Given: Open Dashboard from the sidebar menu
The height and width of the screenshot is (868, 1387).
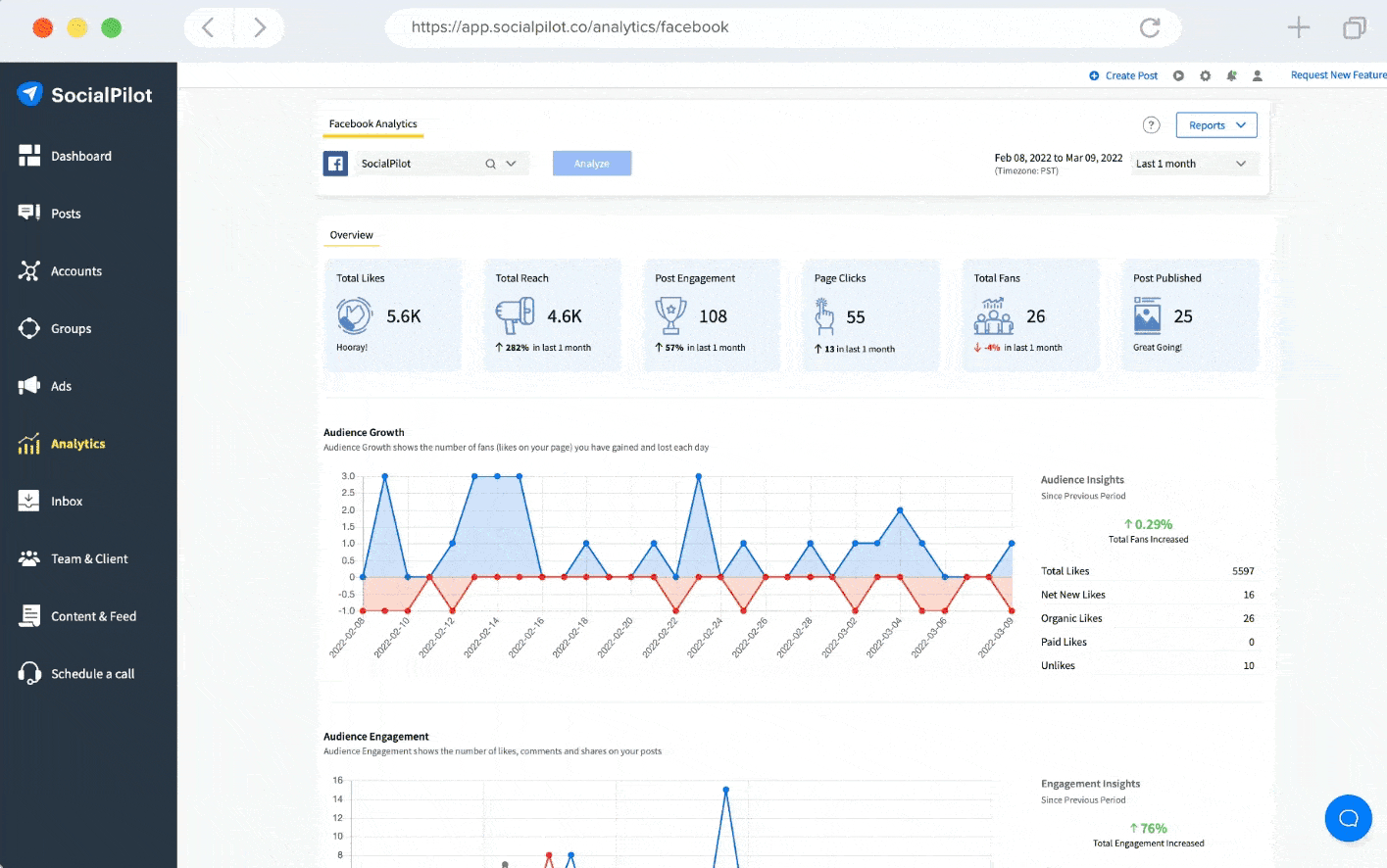Looking at the screenshot, I should 81,156.
